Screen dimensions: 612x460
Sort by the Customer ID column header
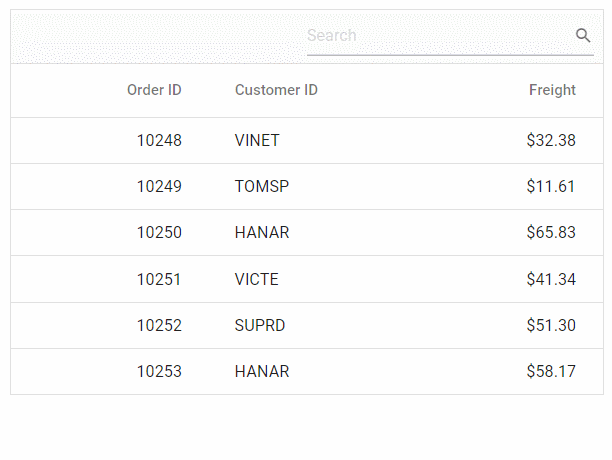(x=276, y=90)
